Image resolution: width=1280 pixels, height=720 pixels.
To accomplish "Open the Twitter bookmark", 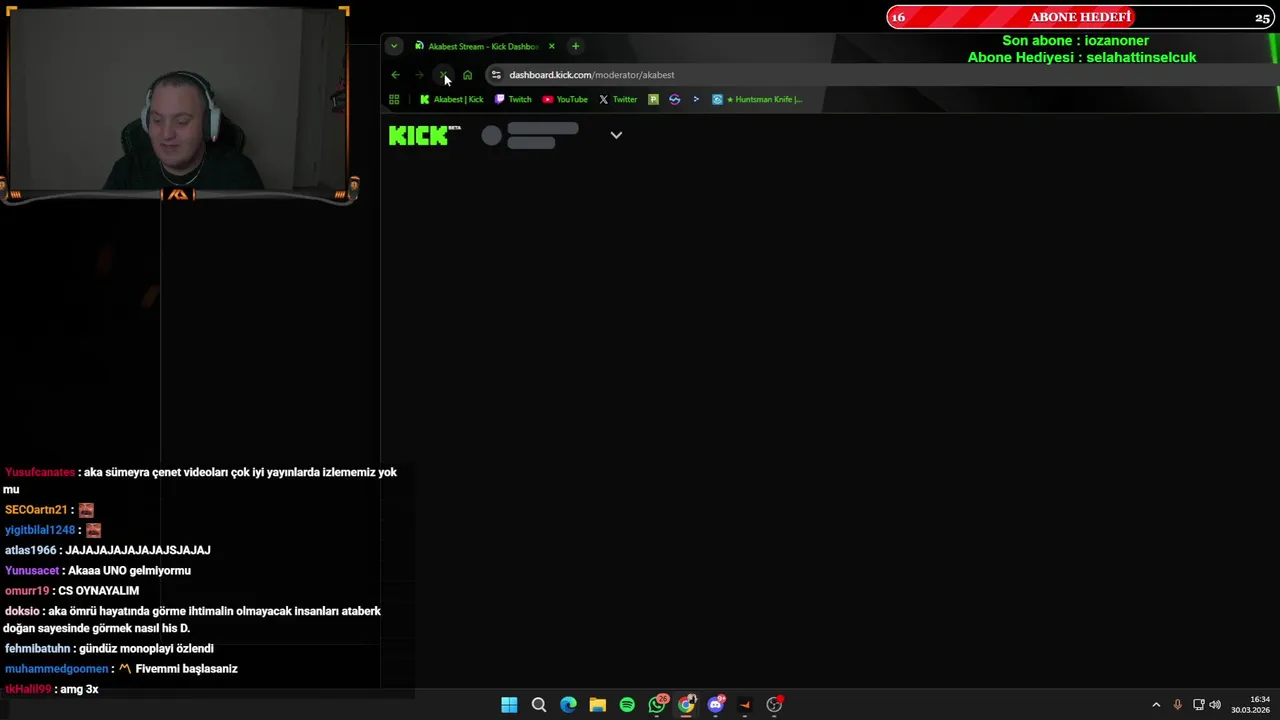I will 618,99.
